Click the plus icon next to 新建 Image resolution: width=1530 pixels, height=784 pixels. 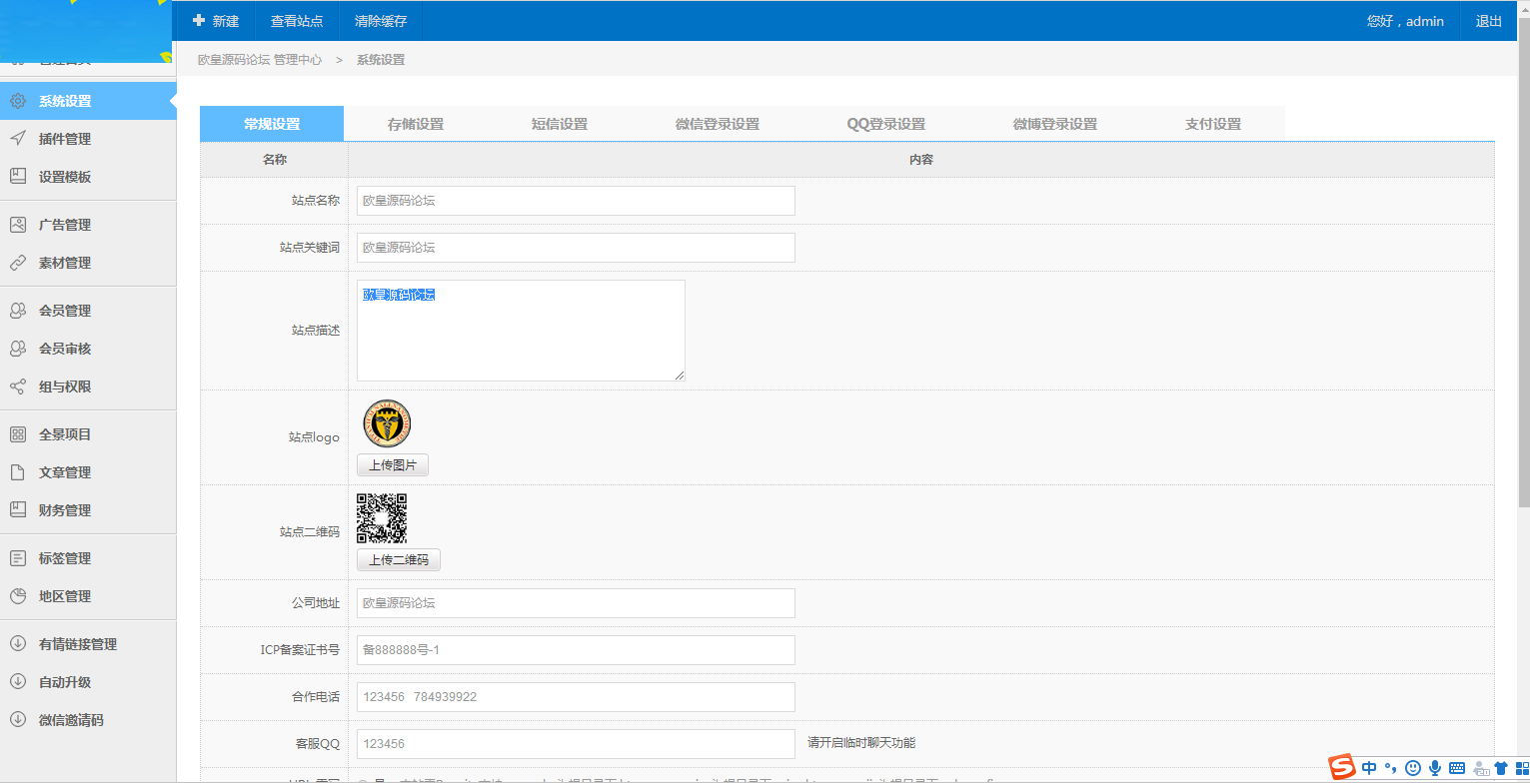(199, 21)
